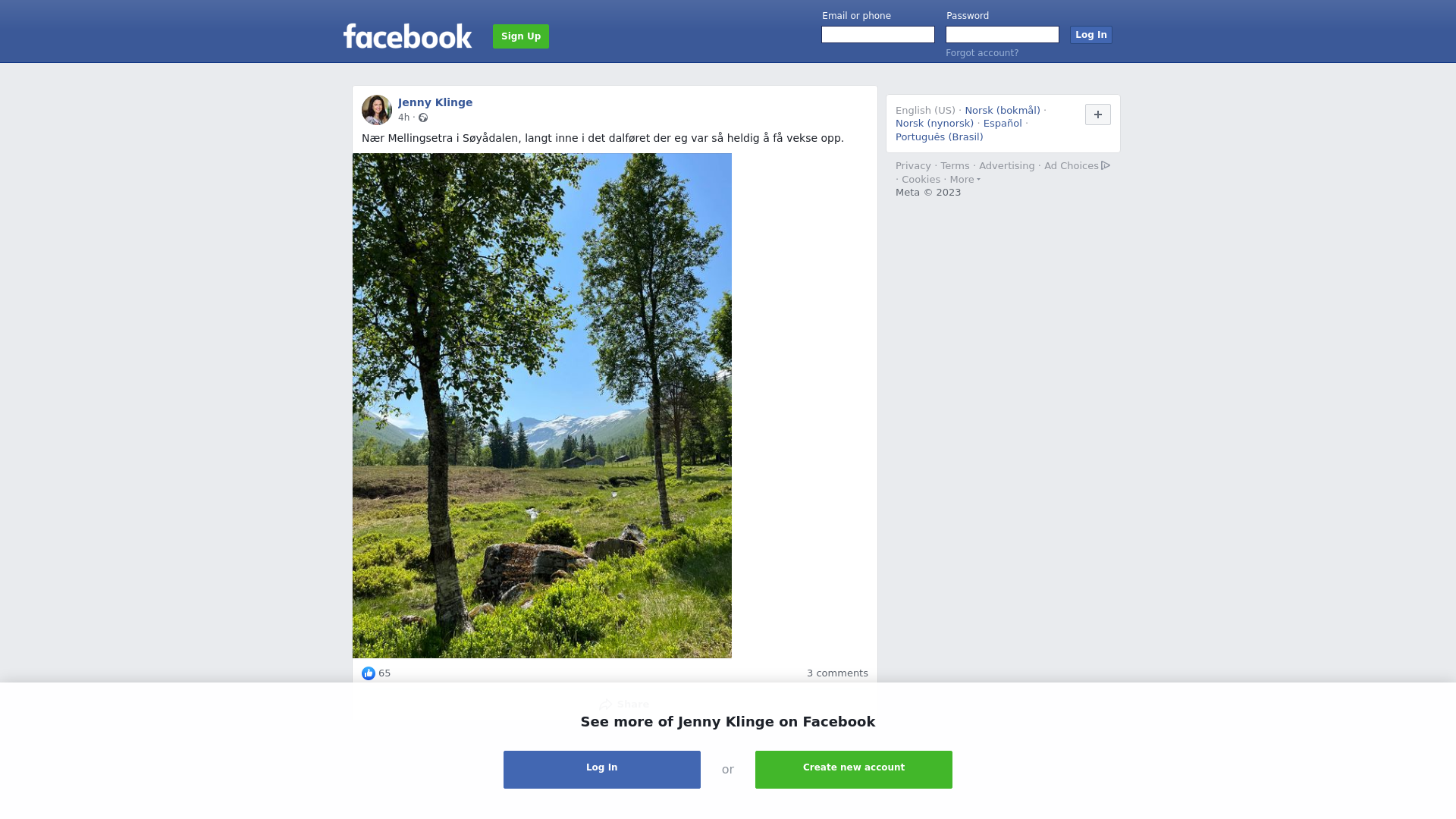Switch language to Português (Brasil)

939,137
